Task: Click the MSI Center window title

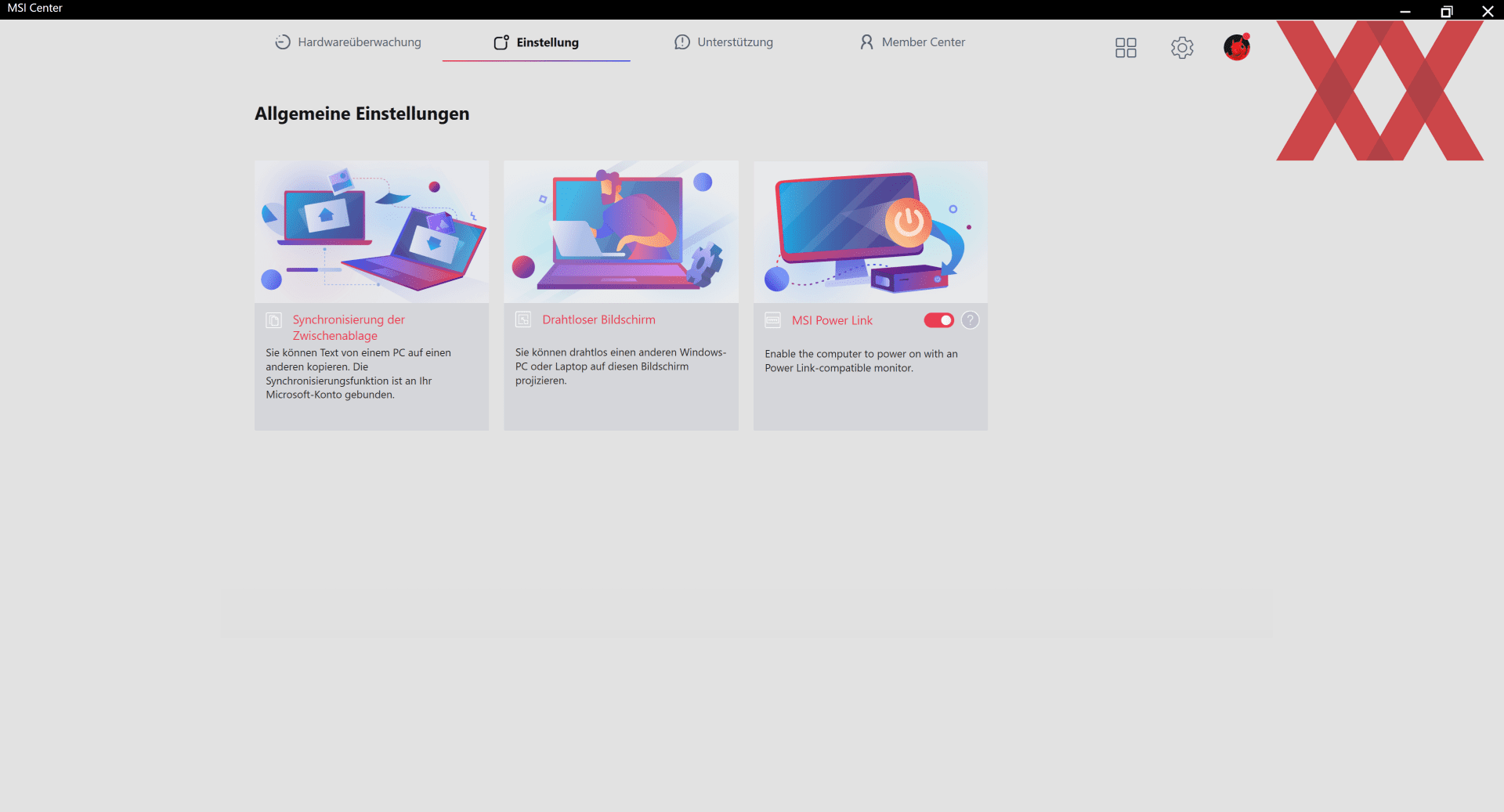Action: click(x=35, y=8)
